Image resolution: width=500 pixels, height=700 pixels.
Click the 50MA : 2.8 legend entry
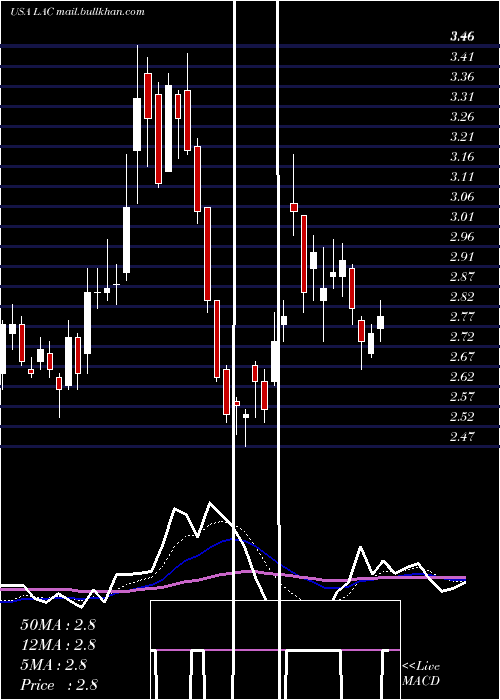tap(58, 625)
